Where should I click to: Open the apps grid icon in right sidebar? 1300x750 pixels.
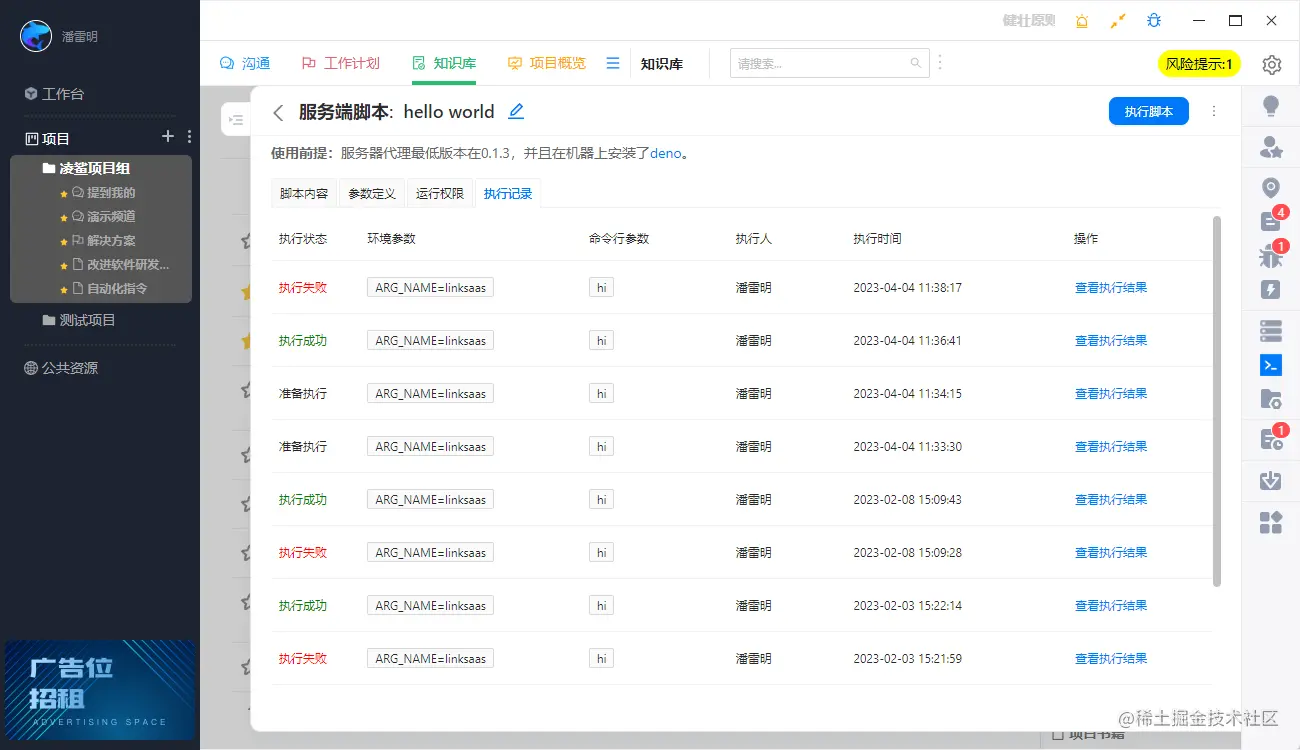1271,522
